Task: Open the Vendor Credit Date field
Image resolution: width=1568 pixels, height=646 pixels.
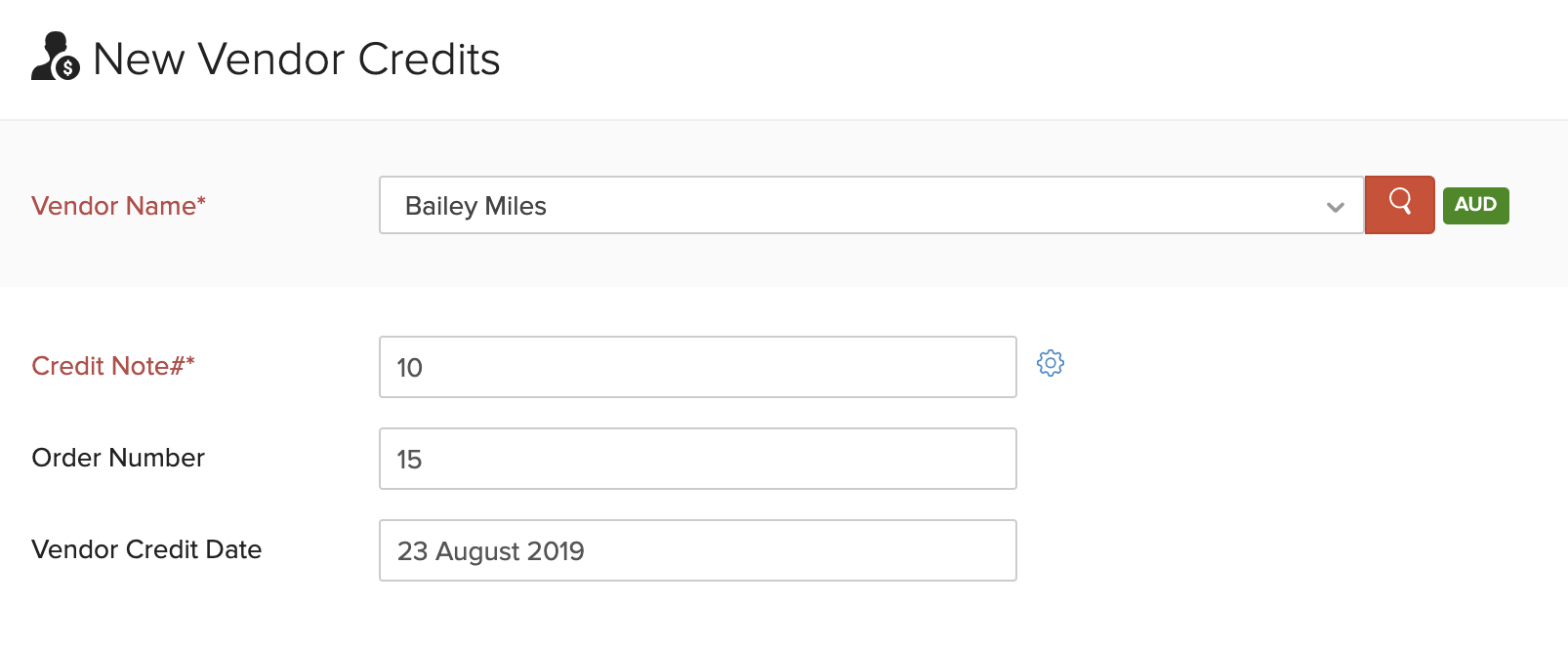Action: tap(697, 550)
